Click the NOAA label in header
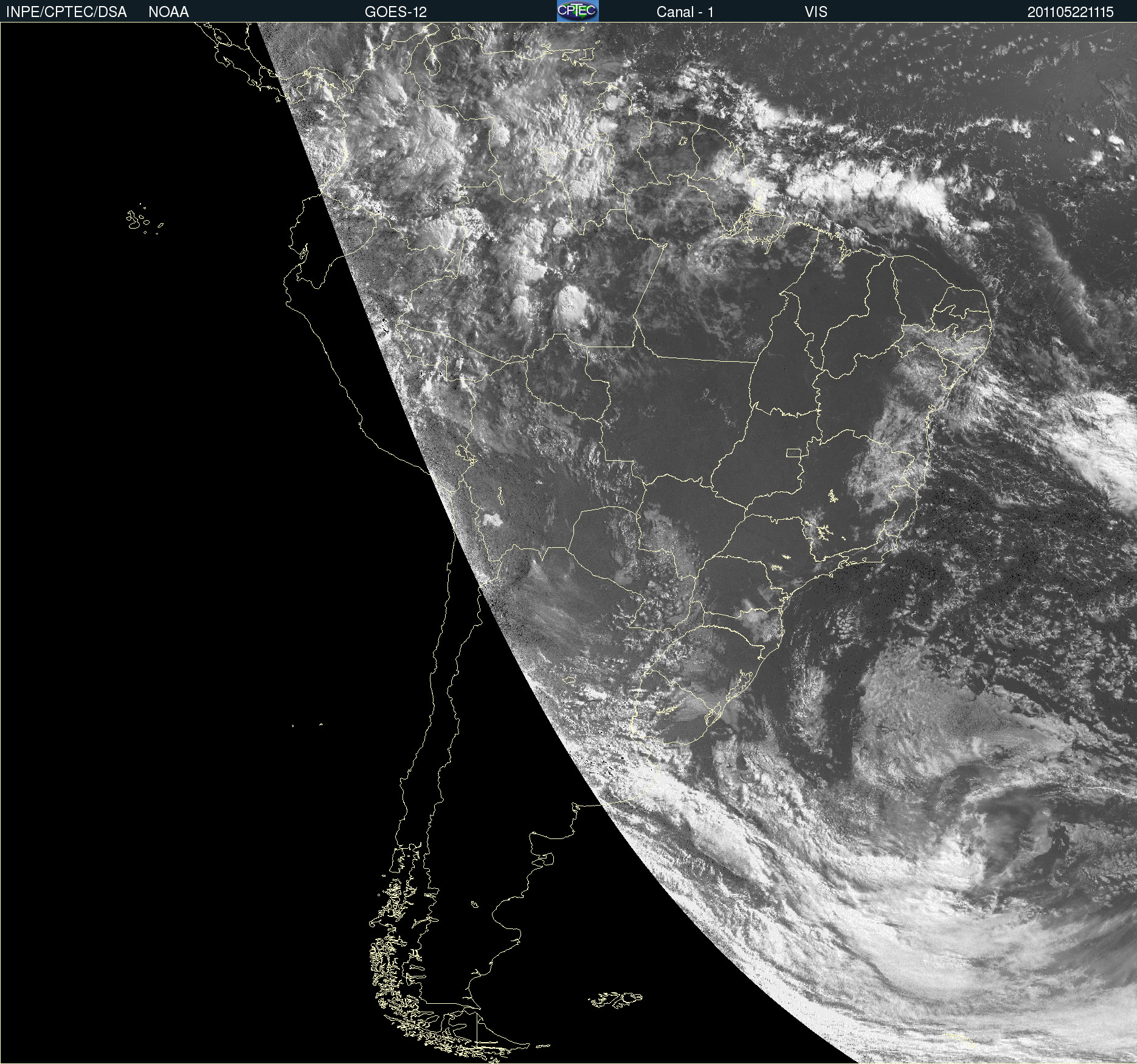Screen dimensions: 1137x1064 coord(168,12)
